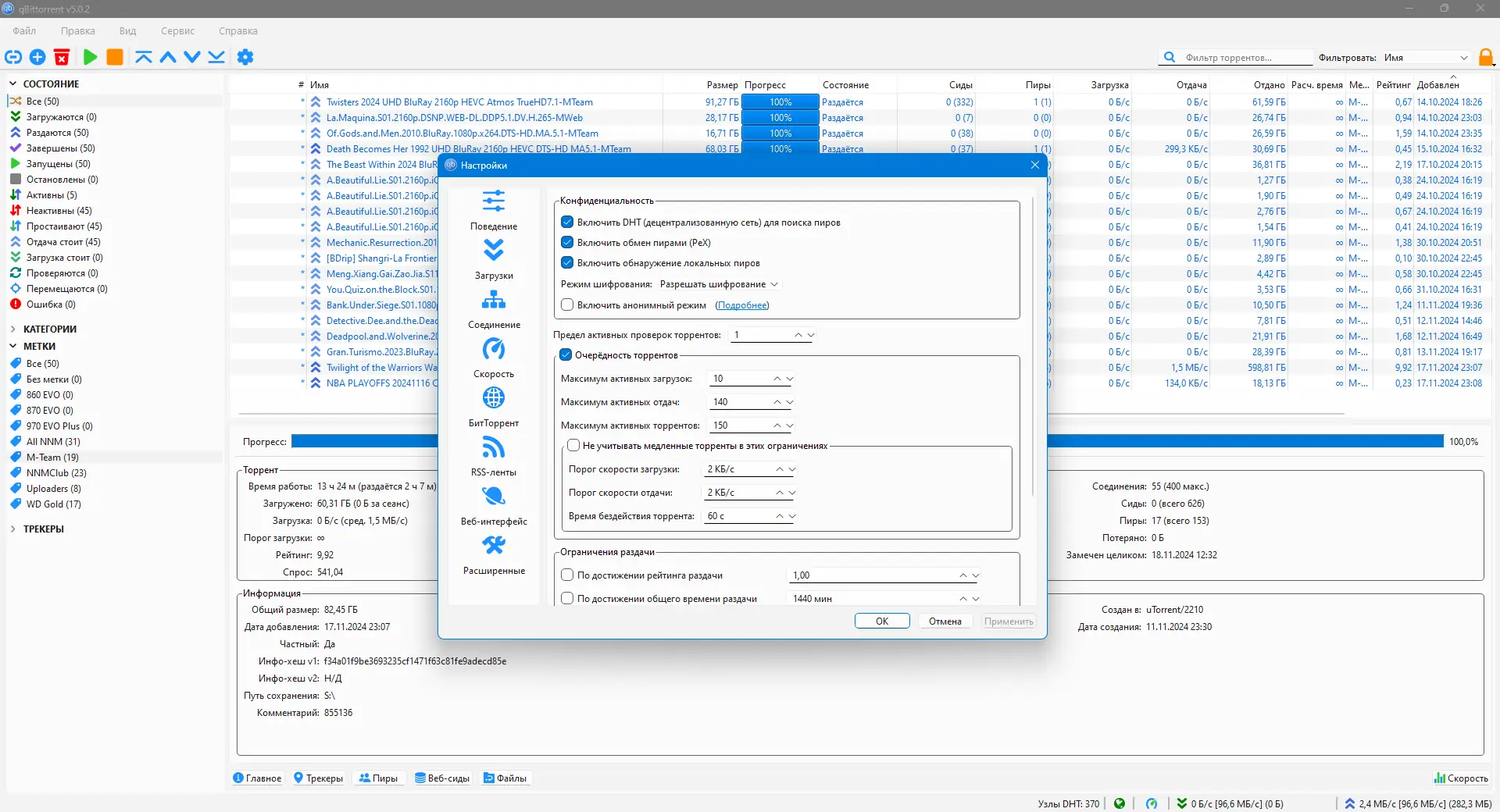Select the БитТоррент settings section icon

point(493,398)
